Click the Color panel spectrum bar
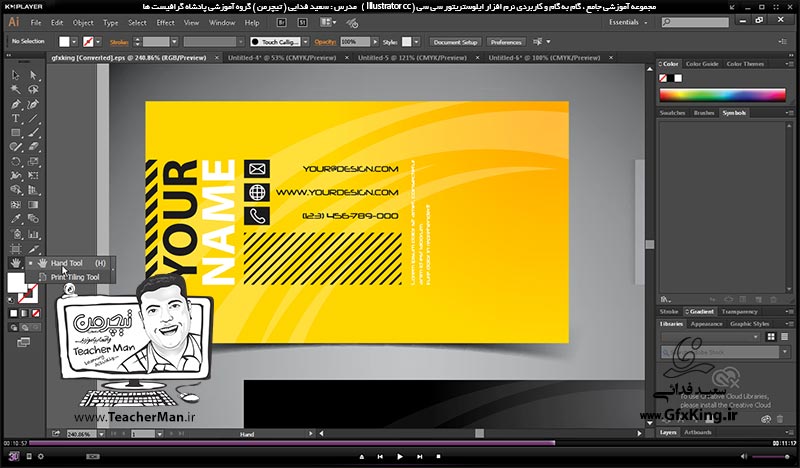The image size is (800, 468). pos(722,95)
